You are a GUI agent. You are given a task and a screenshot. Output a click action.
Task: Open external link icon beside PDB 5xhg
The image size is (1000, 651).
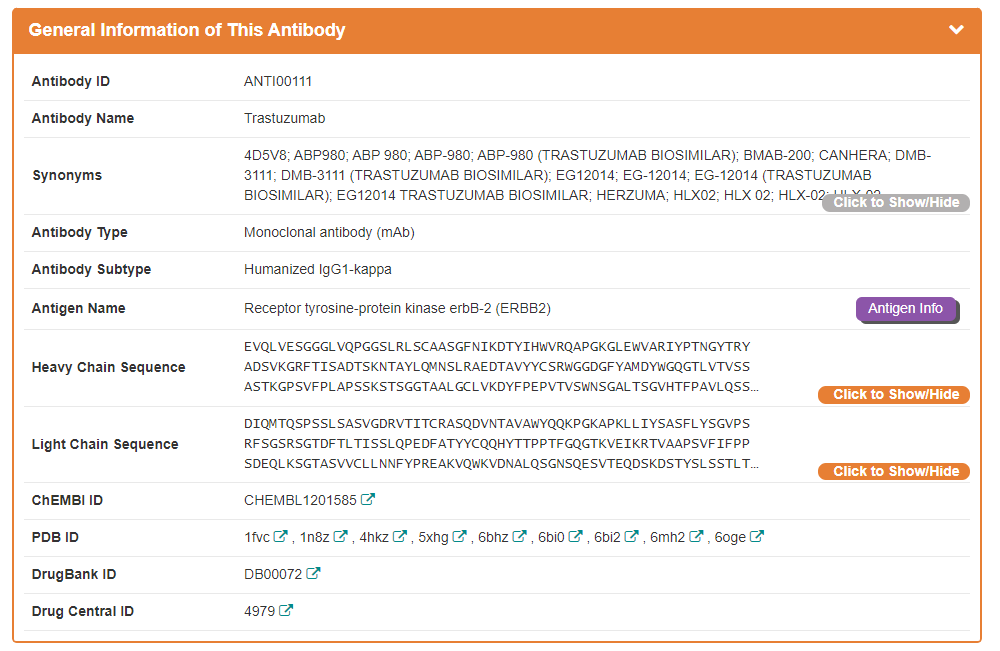pyautogui.click(x=460, y=537)
